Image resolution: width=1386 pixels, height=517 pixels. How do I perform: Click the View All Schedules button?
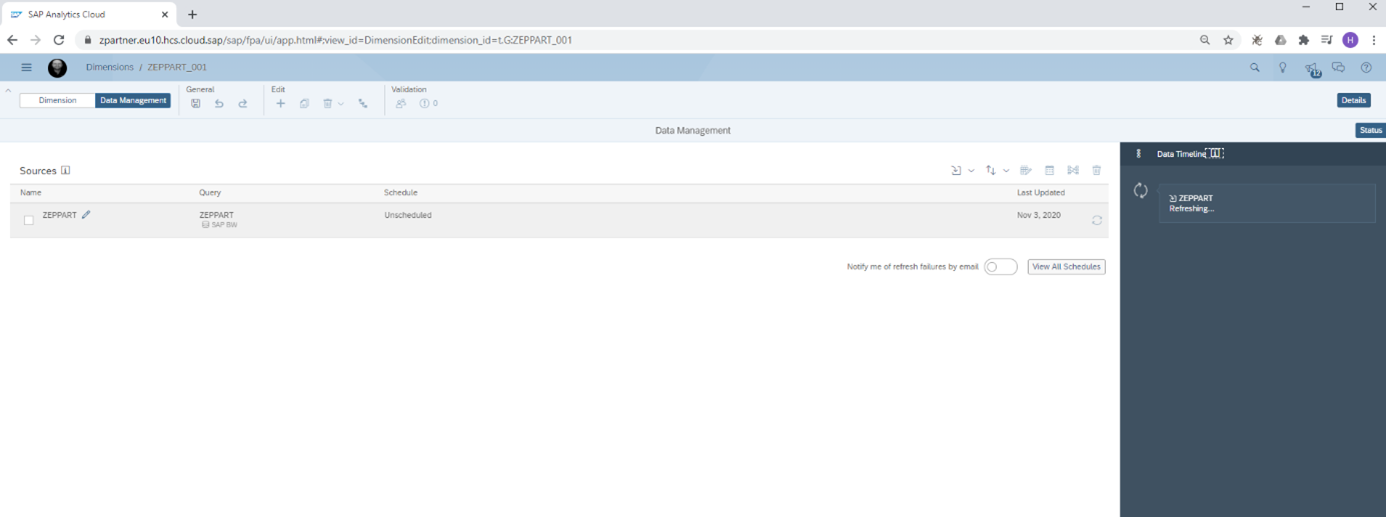pos(1066,267)
